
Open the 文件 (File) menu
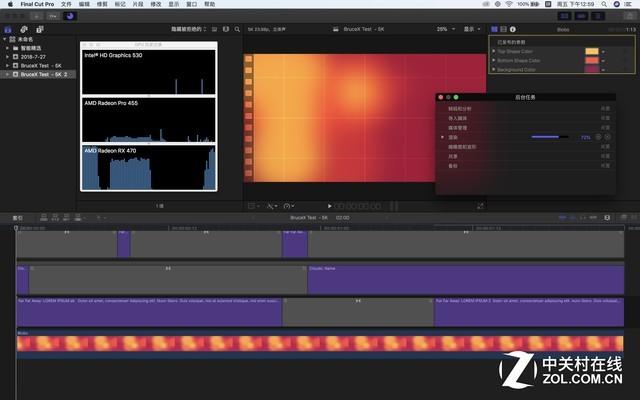tap(66, 4)
